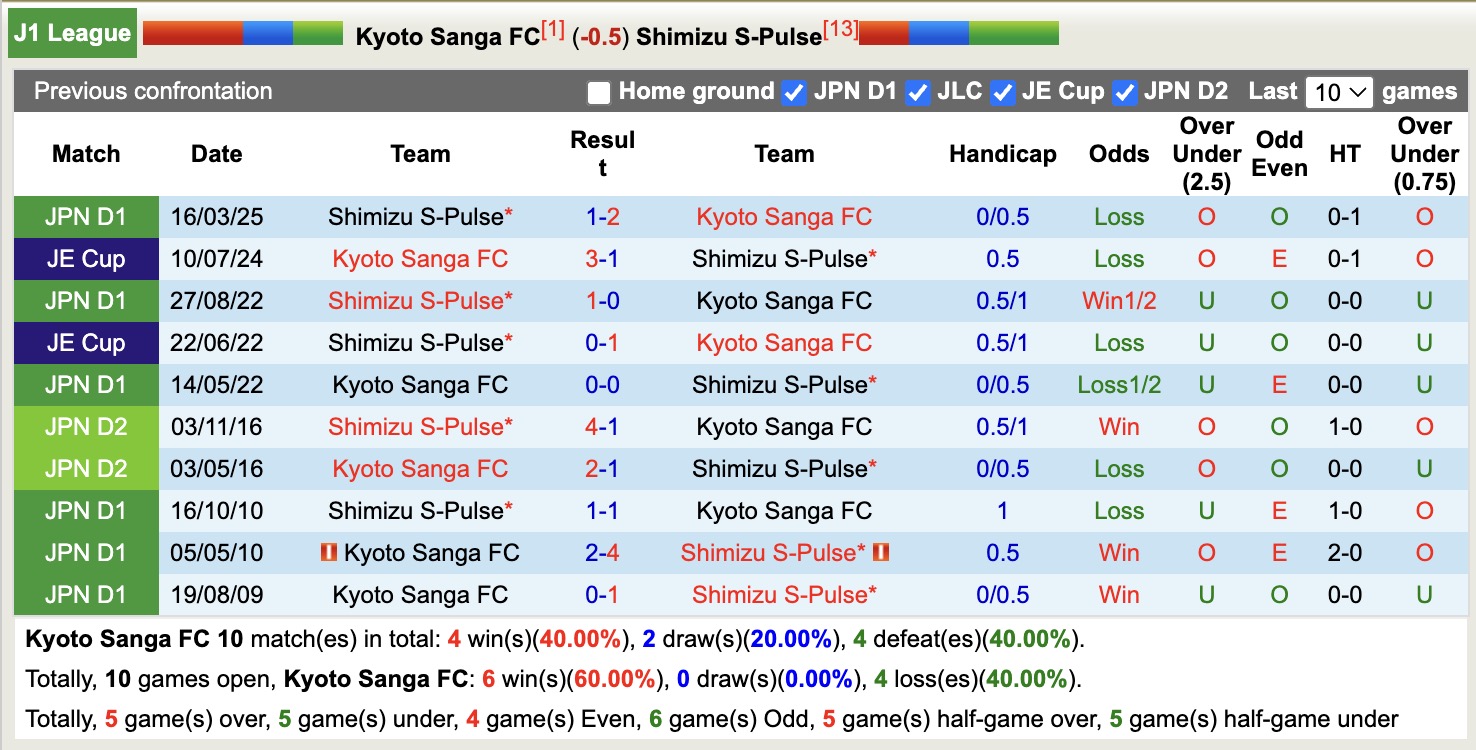Screen dimensions: 1476x750
Task: Uncheck the JLC filter
Action: pos(917,92)
